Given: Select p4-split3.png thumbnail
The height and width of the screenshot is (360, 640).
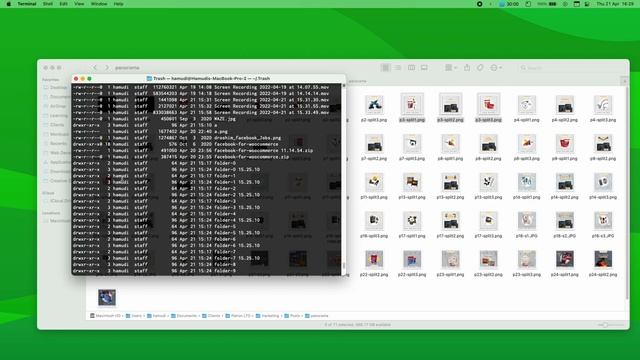Looking at the screenshot, I should [603, 104].
